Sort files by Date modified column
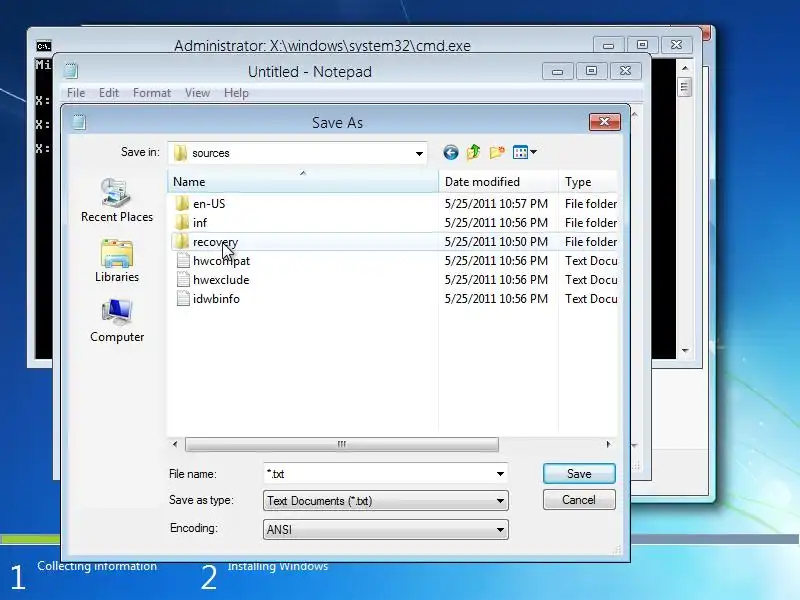Viewport: 800px width, 600px height. tap(498, 182)
